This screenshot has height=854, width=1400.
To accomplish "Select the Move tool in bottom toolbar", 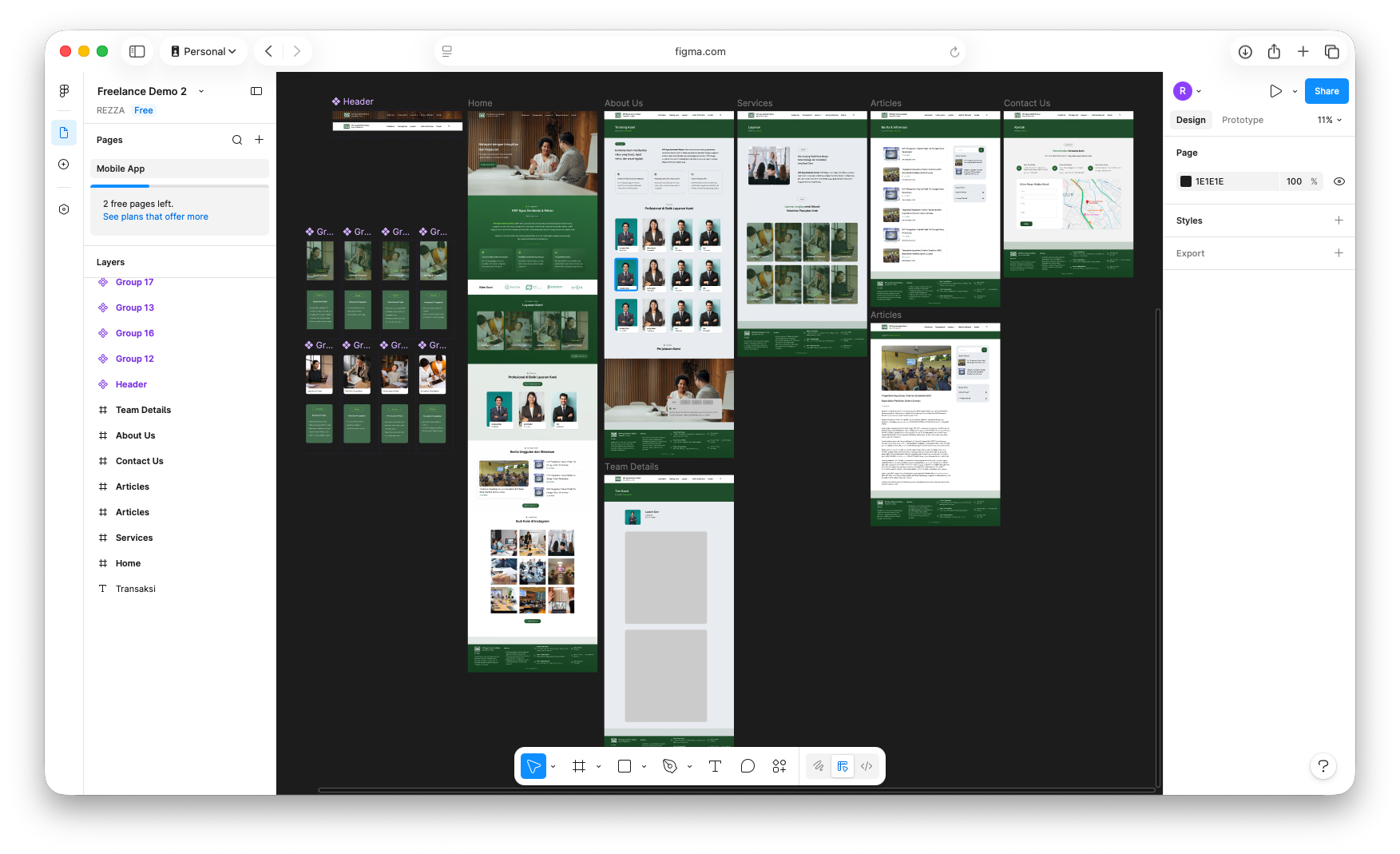I will tap(533, 766).
